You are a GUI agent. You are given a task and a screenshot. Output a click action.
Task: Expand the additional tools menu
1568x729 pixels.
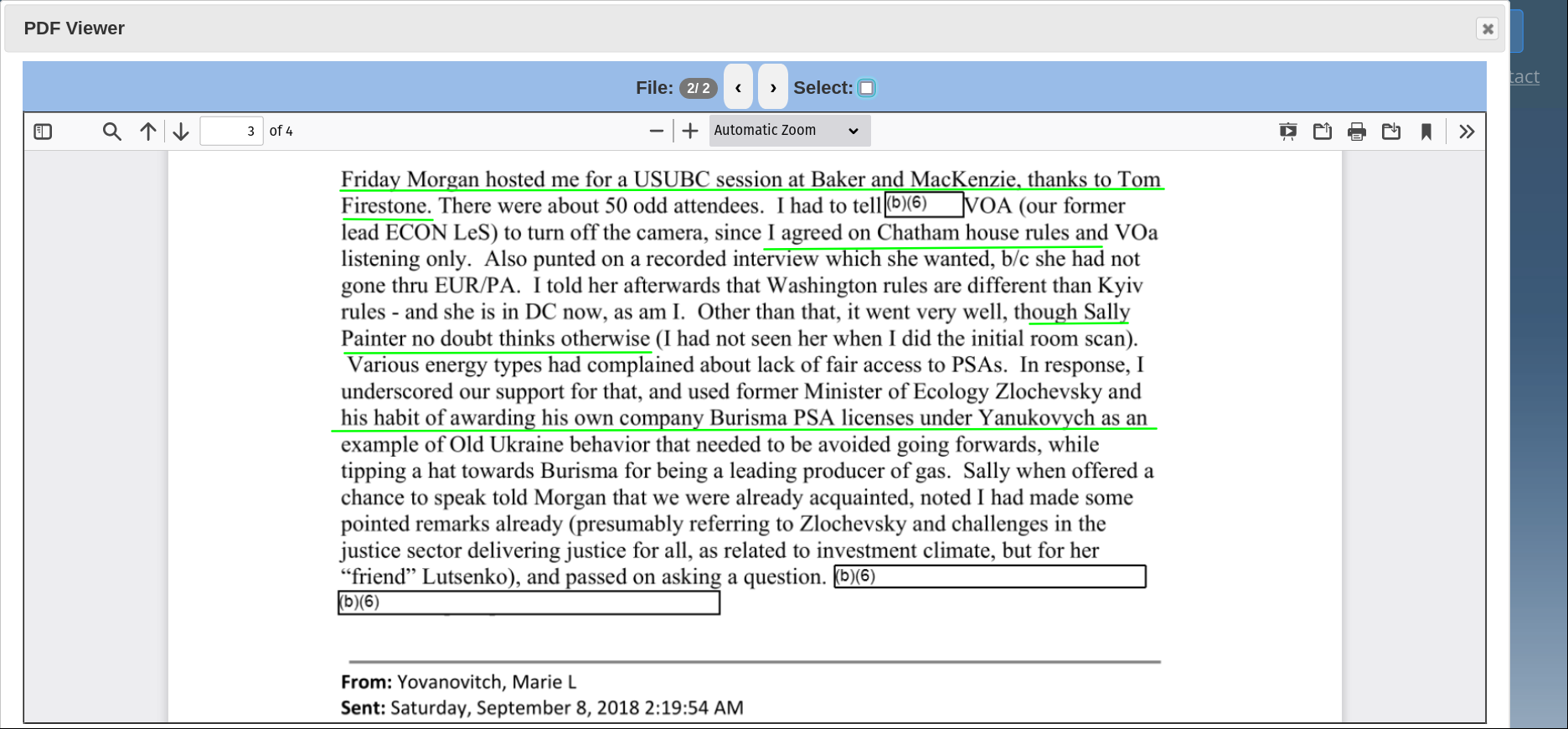[1467, 132]
